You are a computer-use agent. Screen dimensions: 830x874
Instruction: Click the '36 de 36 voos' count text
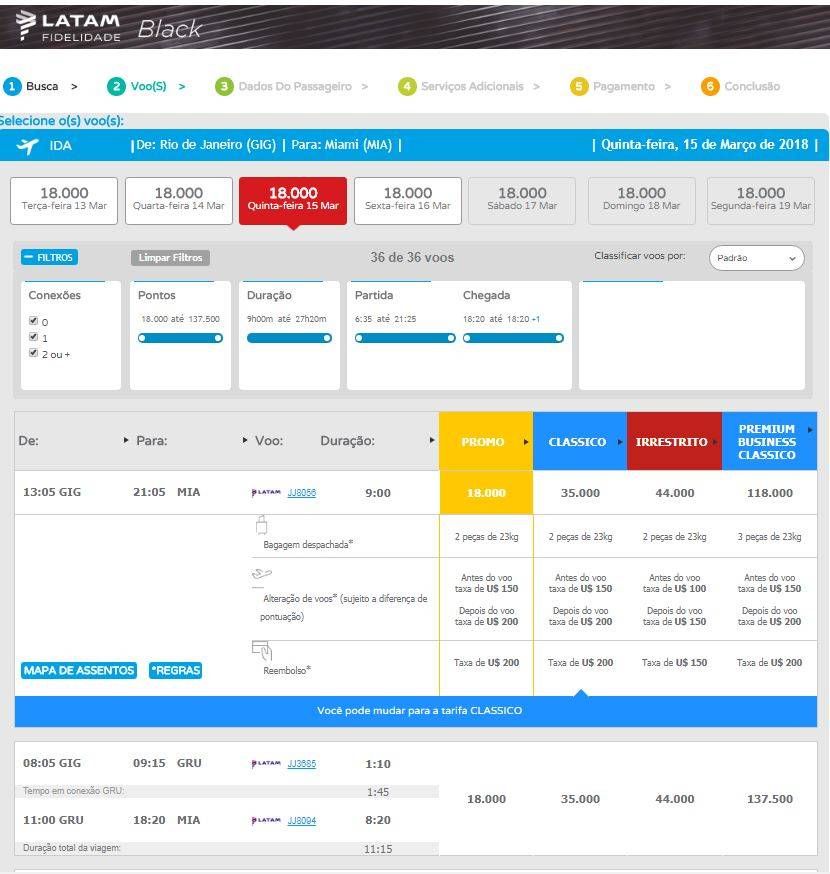(x=412, y=258)
